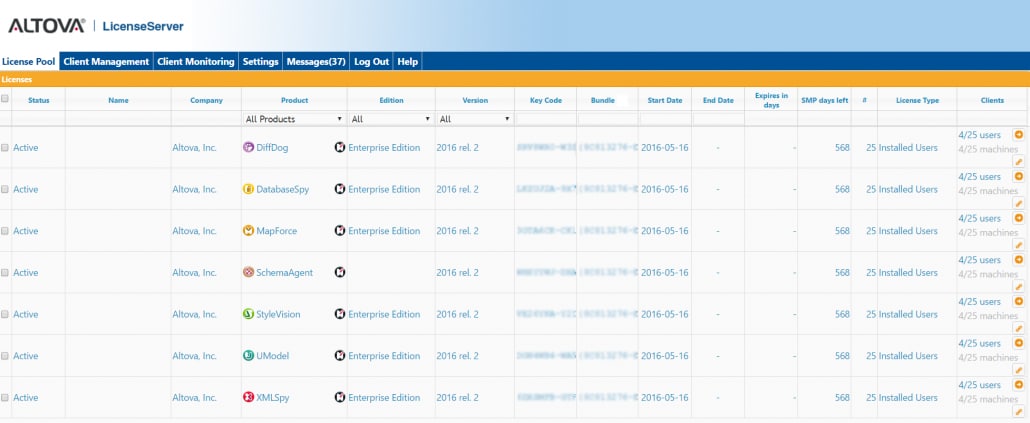Click the Start Date filter input field
The height and width of the screenshot is (423, 1030).
pyautogui.click(x=665, y=119)
